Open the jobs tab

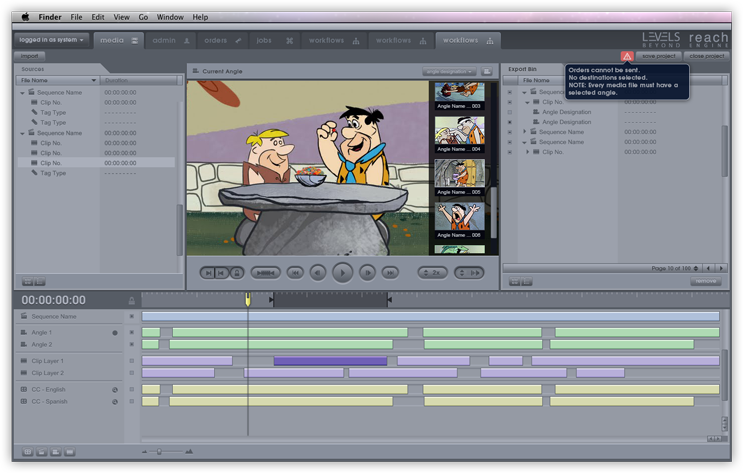[x=274, y=41]
